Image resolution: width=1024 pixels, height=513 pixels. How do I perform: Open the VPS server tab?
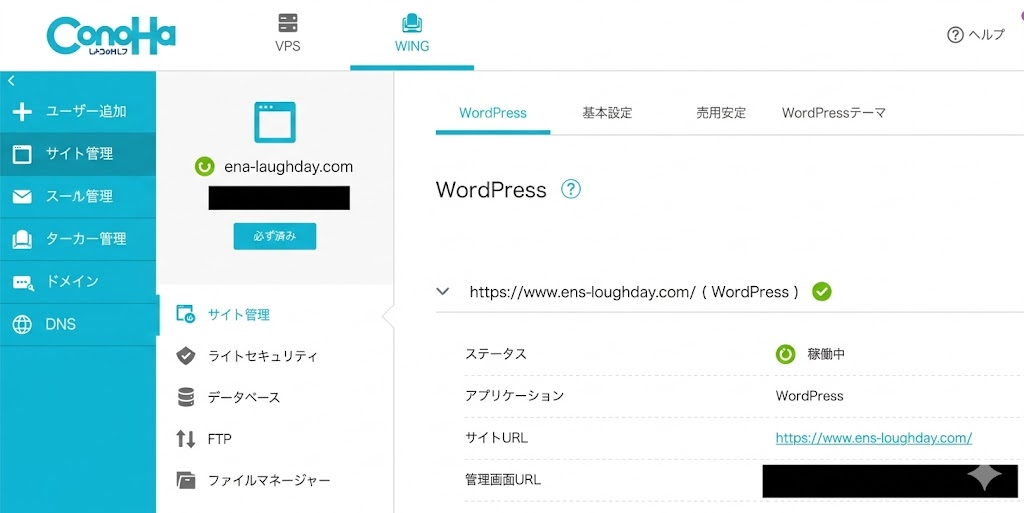tap(288, 33)
